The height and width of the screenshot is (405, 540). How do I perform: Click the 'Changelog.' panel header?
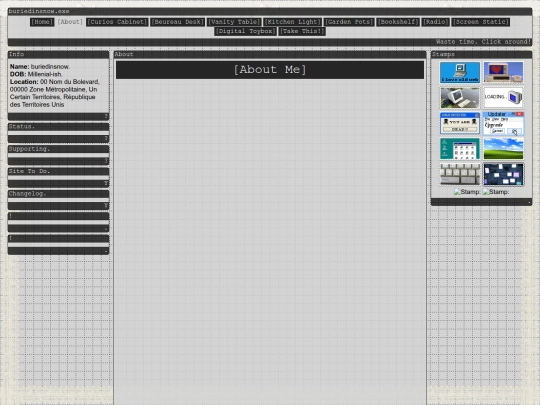coord(59,194)
